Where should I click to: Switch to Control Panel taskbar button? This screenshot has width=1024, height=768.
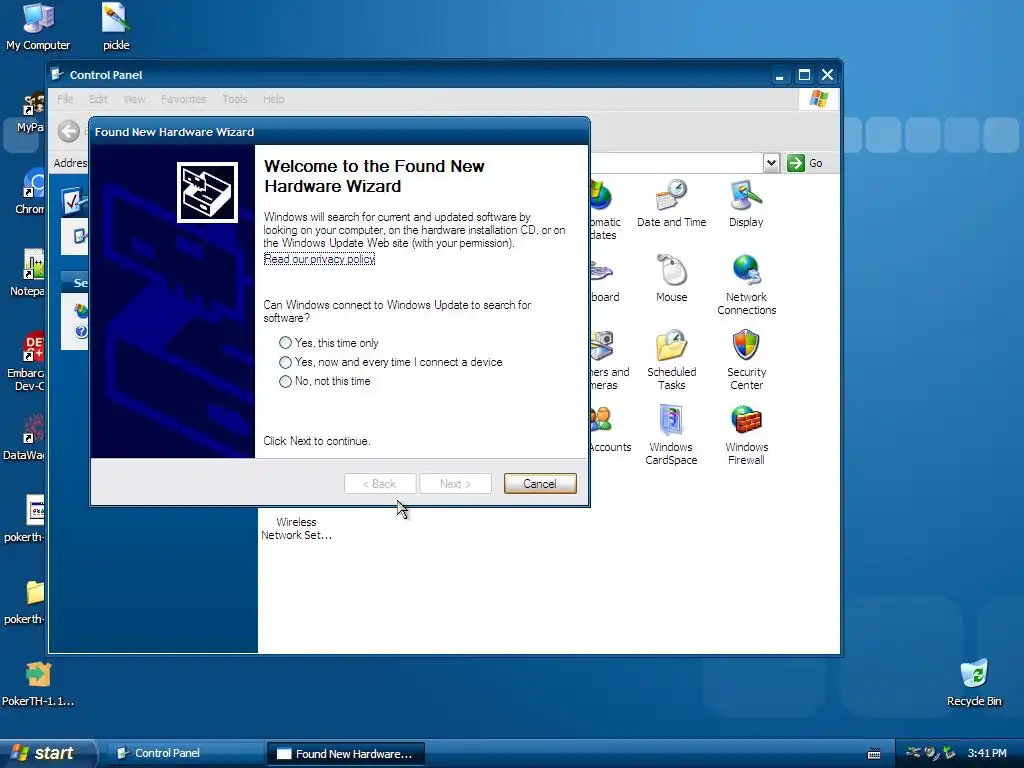(x=183, y=754)
